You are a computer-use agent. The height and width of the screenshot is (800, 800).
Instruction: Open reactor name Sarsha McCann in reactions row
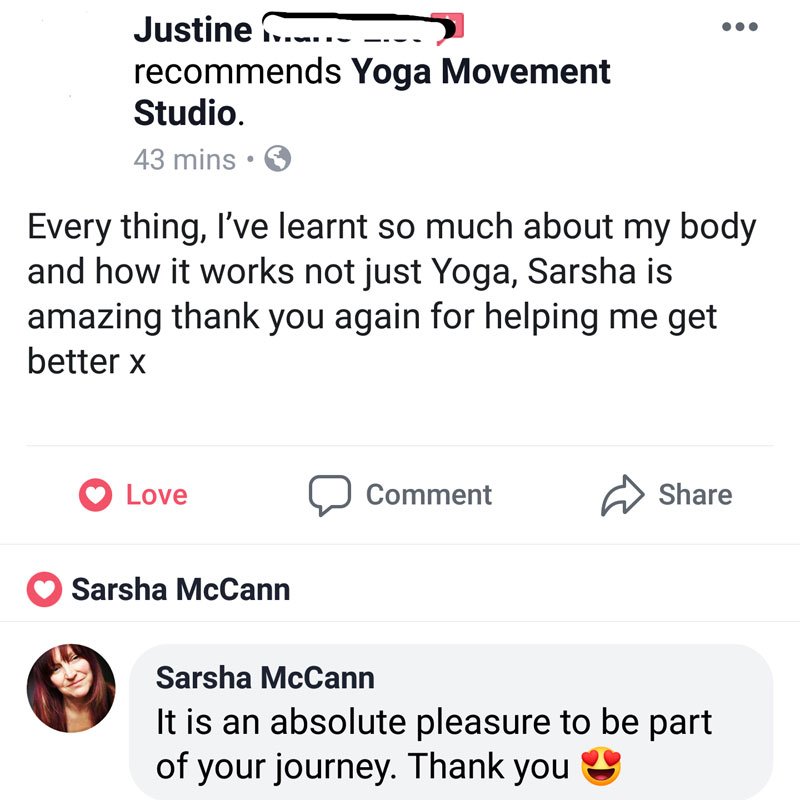[181, 590]
